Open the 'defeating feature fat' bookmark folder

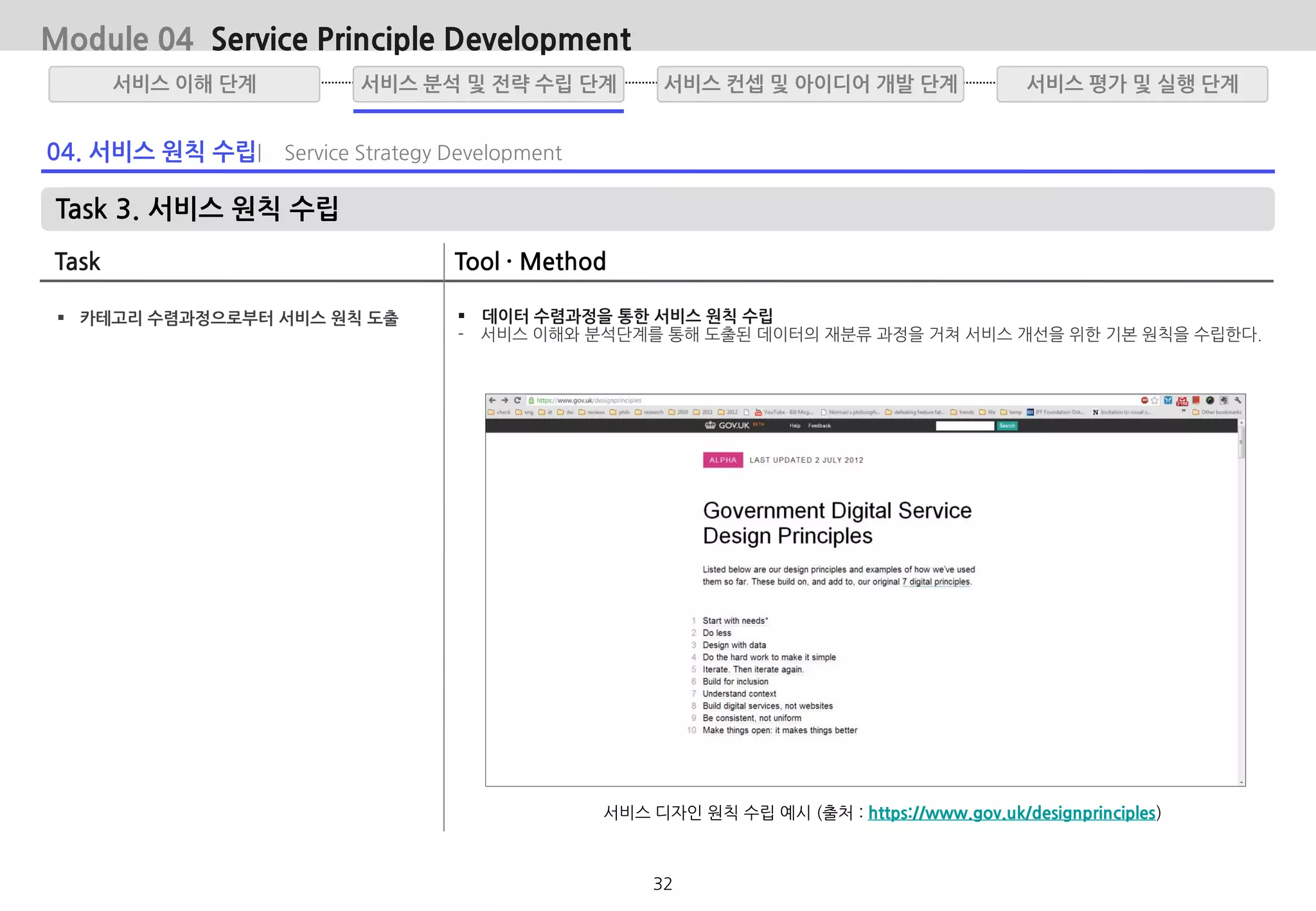pyautogui.click(x=914, y=412)
